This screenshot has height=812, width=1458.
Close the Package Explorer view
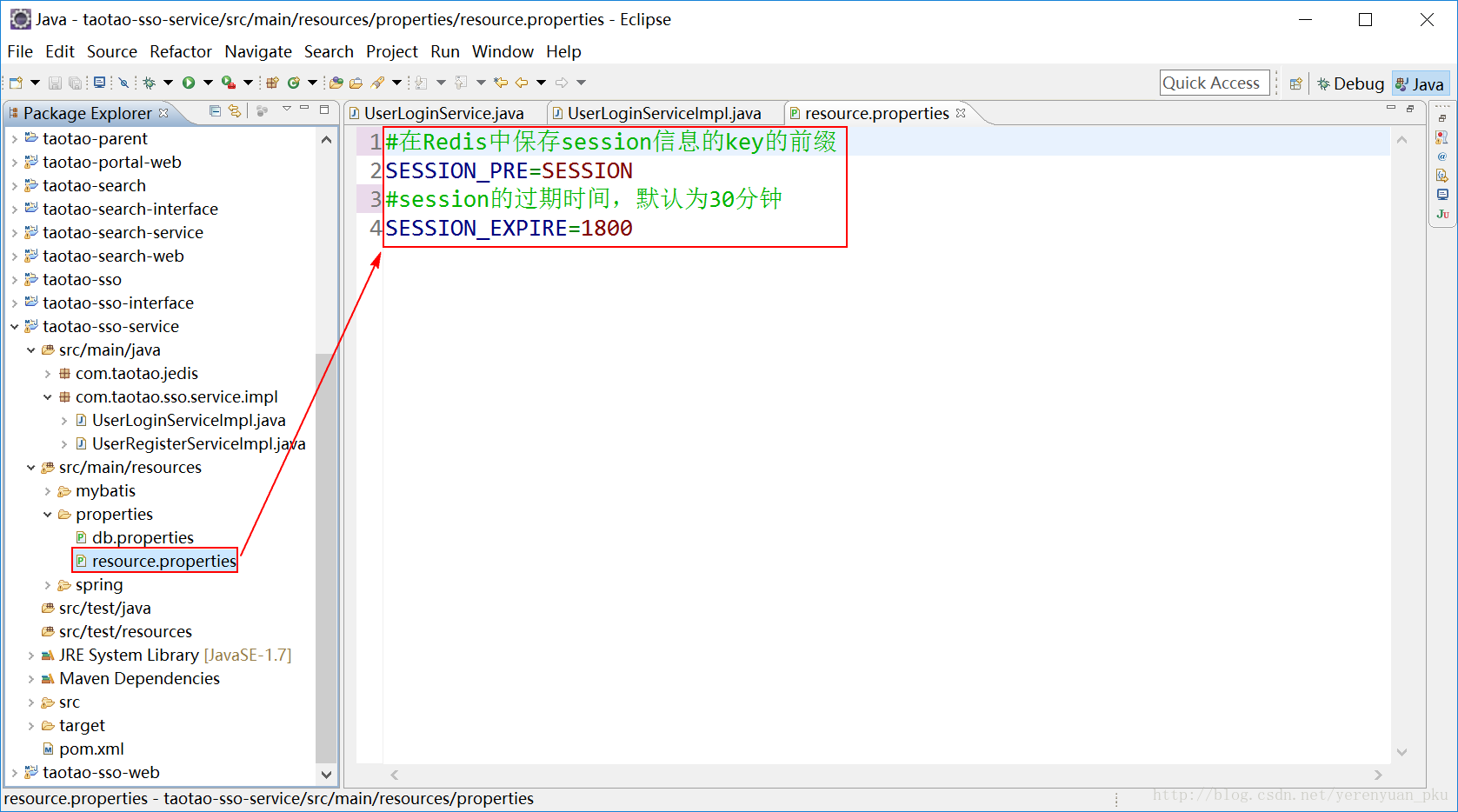pyautogui.click(x=163, y=113)
